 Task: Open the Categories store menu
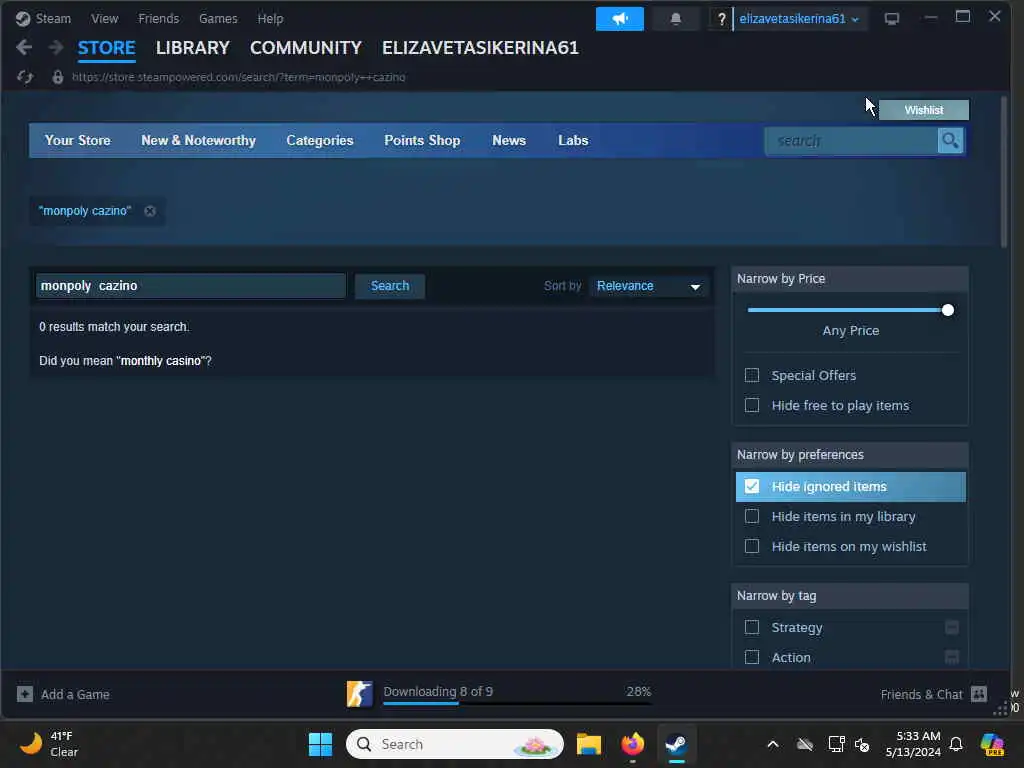pos(319,140)
